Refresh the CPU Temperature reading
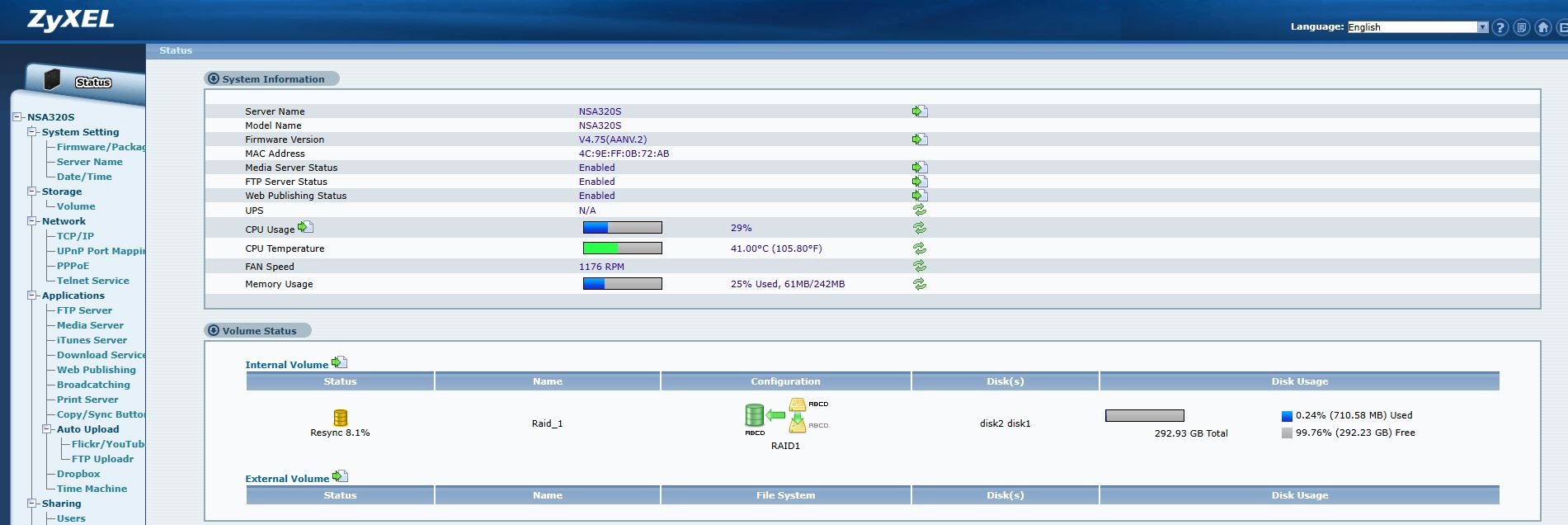 (x=920, y=248)
